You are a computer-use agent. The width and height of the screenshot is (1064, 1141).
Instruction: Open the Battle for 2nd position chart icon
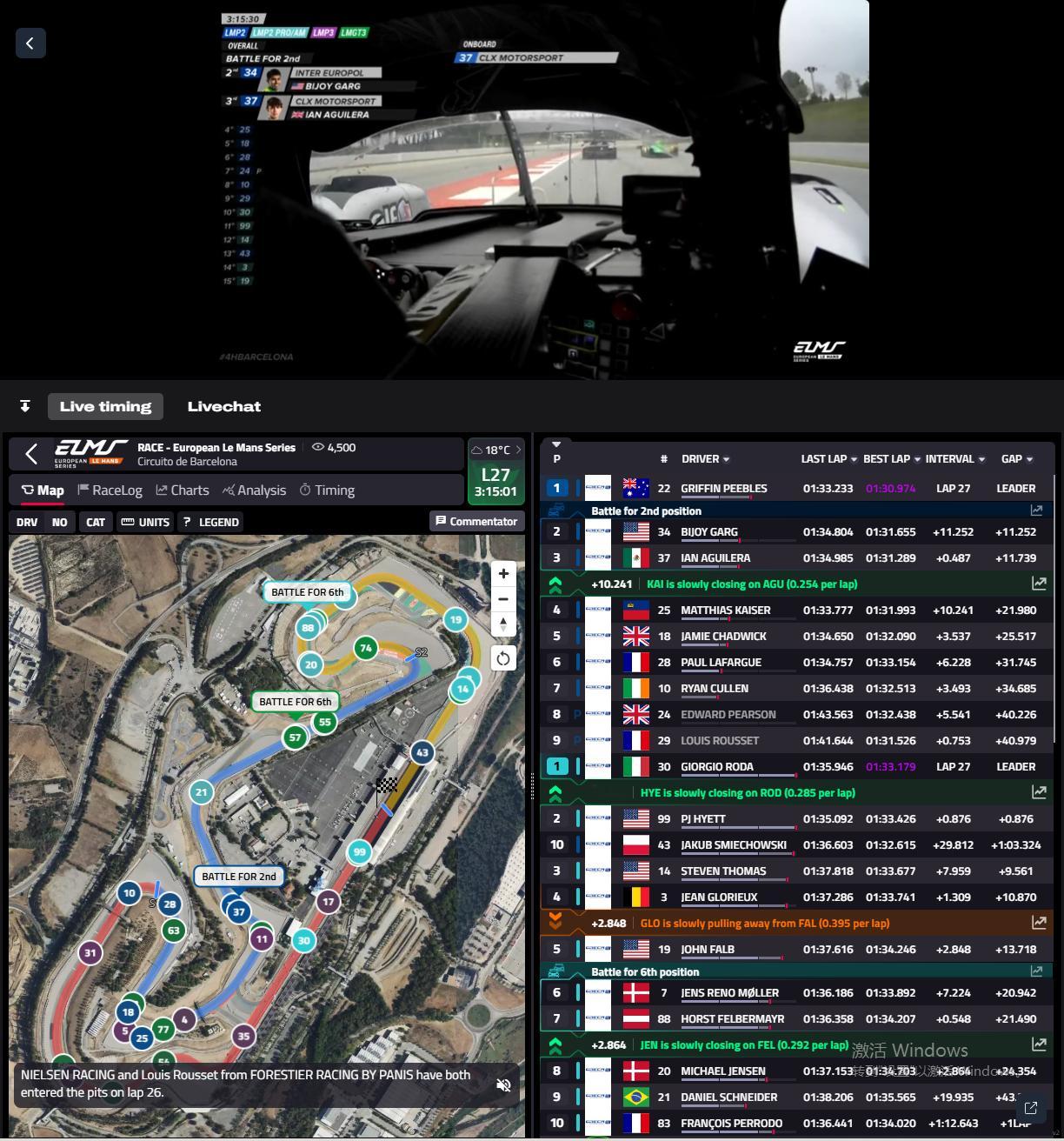pyautogui.click(x=1036, y=510)
